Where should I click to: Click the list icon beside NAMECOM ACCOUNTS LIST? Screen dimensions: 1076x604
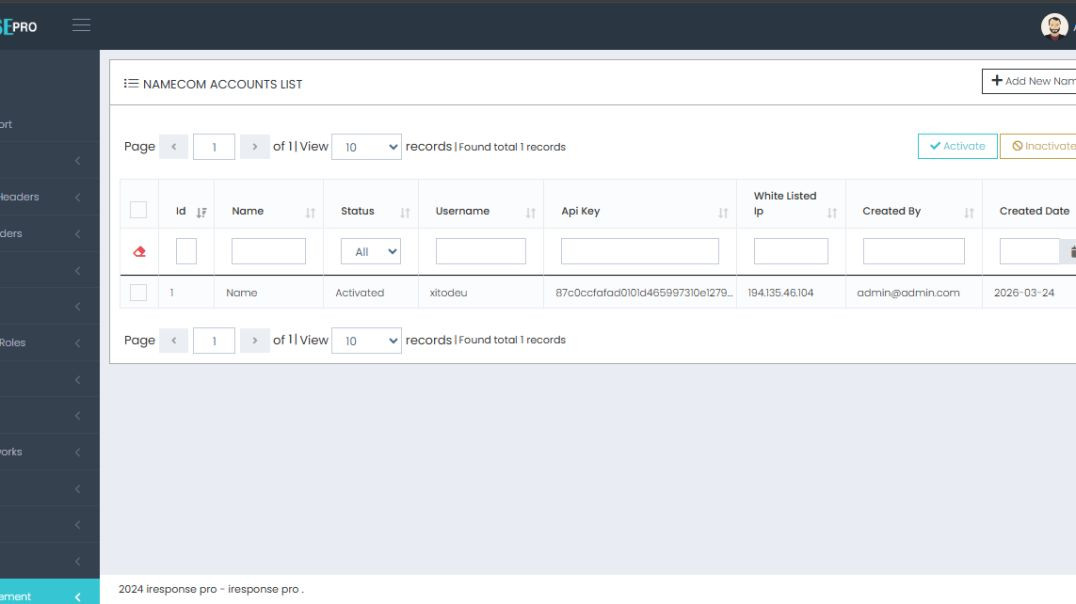(x=131, y=83)
